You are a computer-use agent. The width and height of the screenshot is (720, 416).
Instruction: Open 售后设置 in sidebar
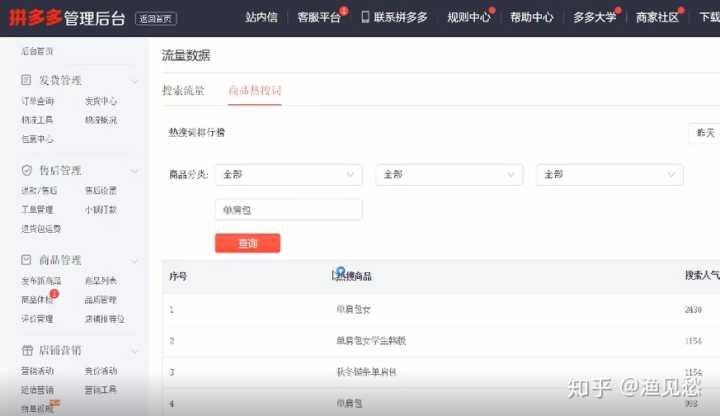pos(101,191)
